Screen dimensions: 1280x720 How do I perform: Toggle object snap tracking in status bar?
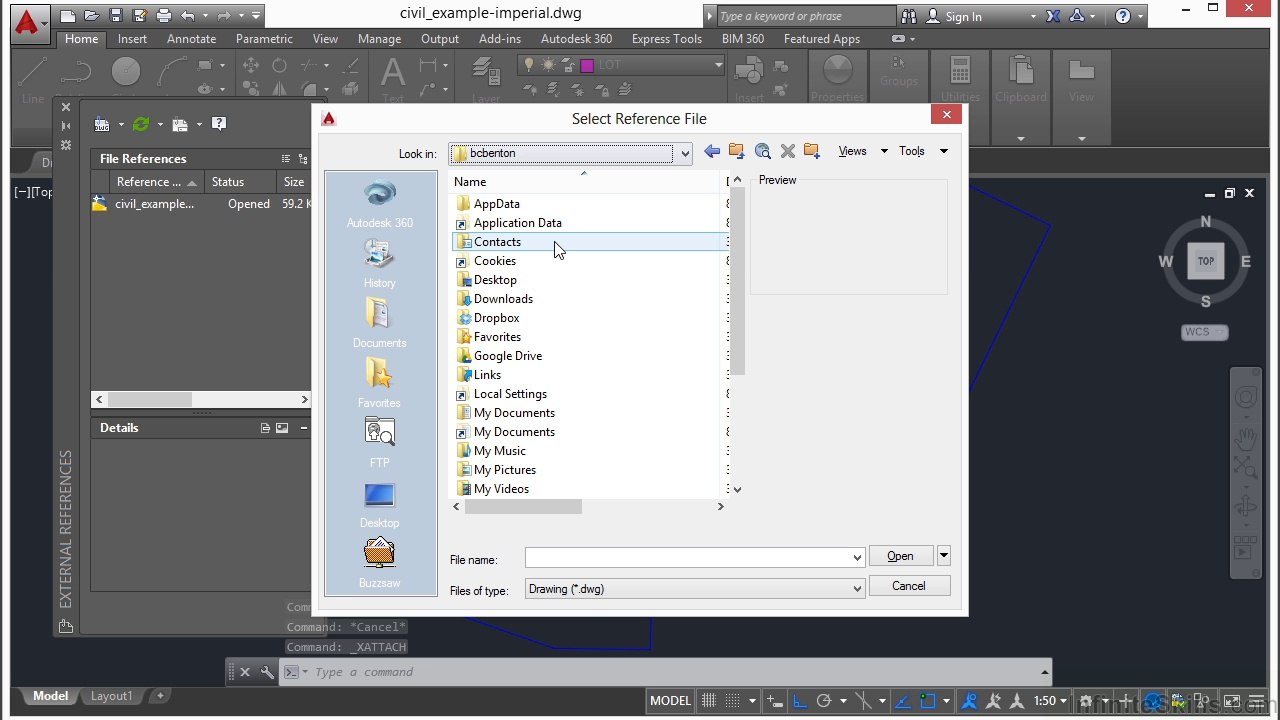[x=901, y=701]
